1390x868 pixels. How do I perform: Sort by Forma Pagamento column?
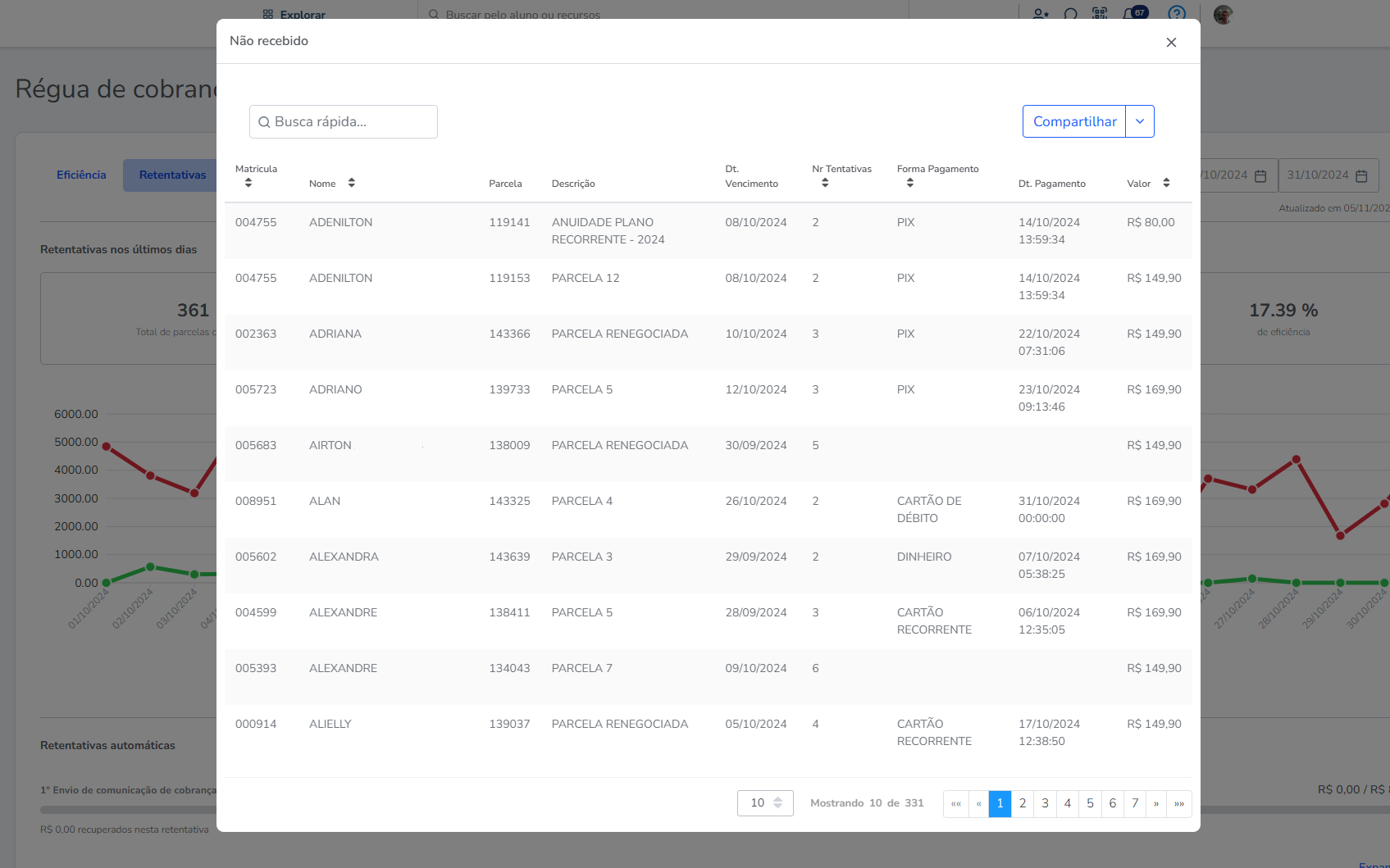click(909, 183)
